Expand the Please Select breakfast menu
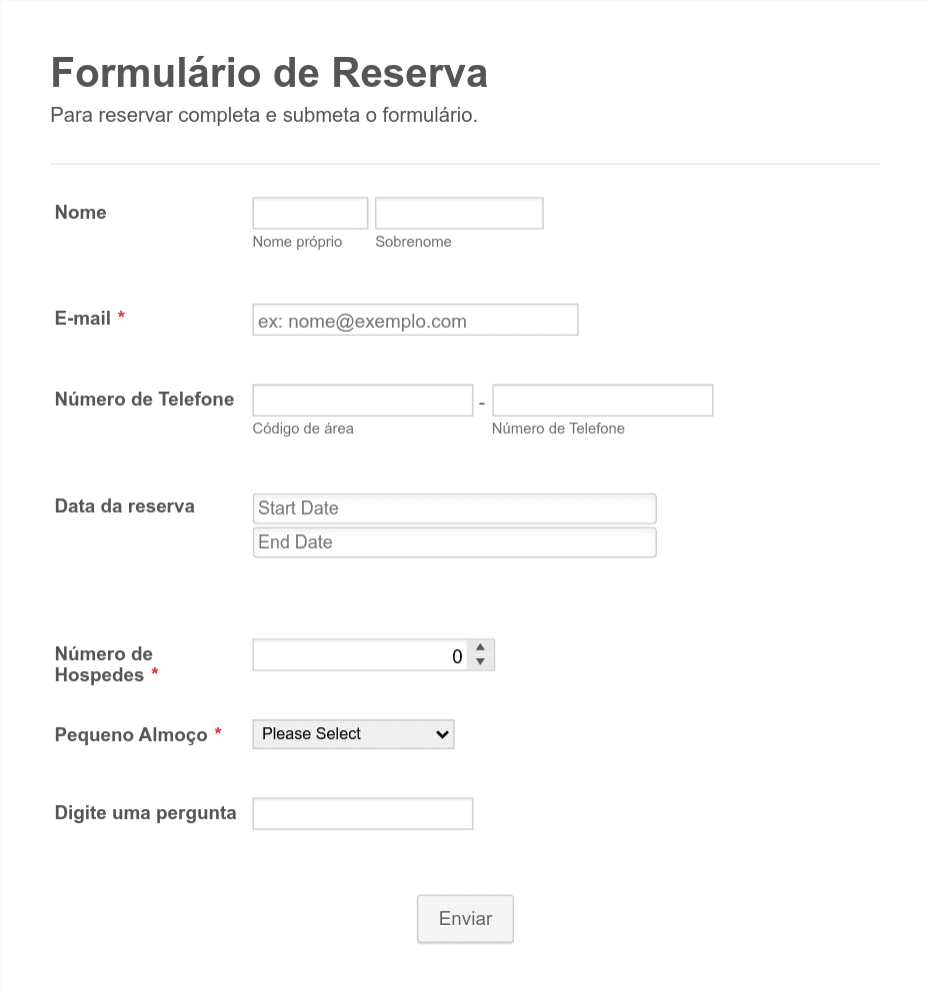The height and width of the screenshot is (992, 930). (352, 734)
